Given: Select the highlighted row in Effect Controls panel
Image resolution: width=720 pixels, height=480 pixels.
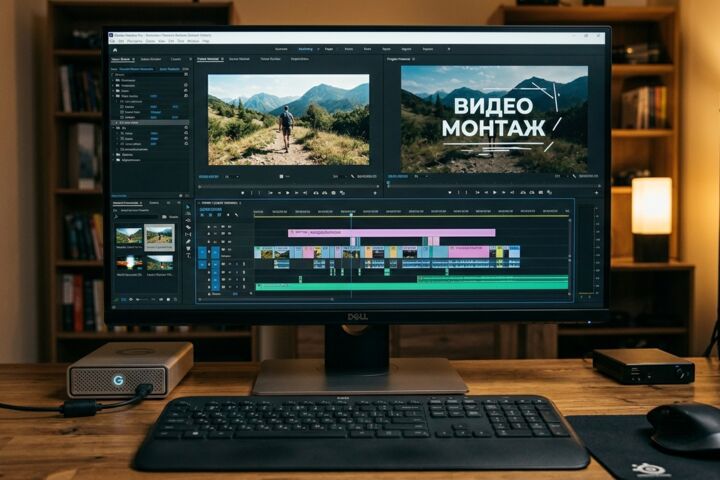Looking at the screenshot, I should (x=150, y=123).
